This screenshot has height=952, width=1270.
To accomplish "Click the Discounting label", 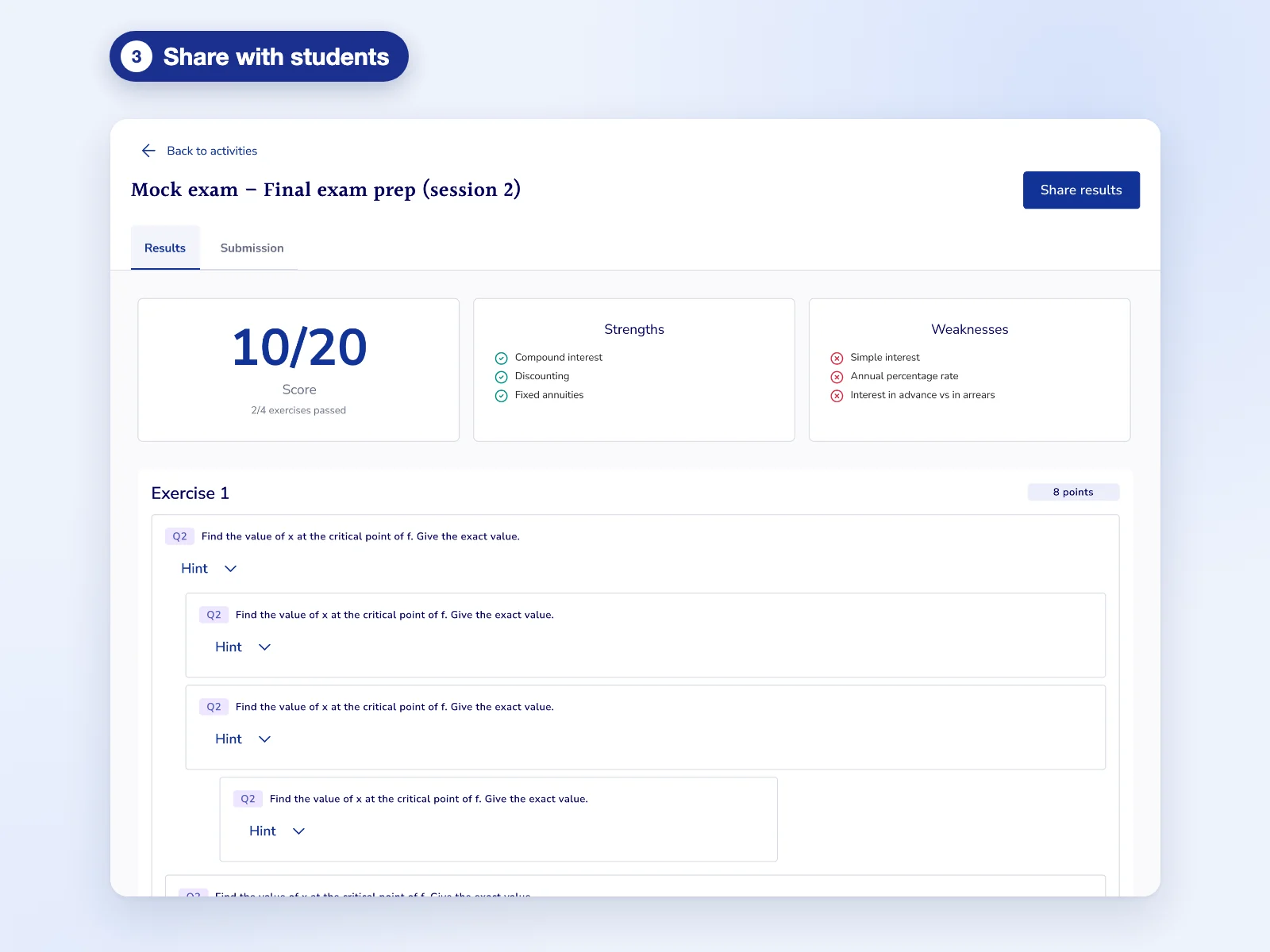I will coord(542,376).
